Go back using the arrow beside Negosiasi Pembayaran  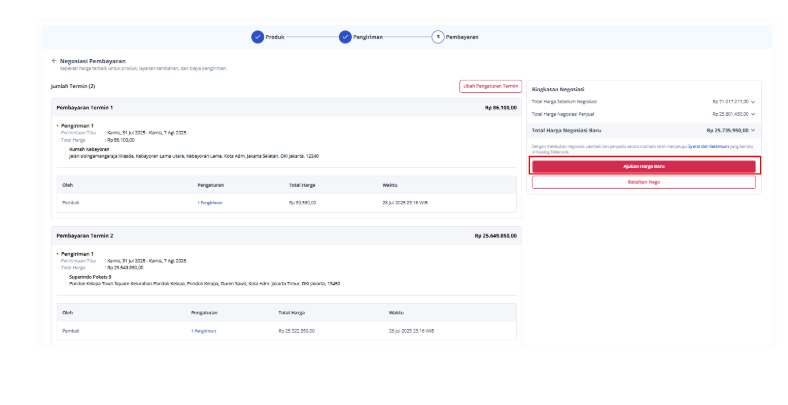click(x=54, y=61)
